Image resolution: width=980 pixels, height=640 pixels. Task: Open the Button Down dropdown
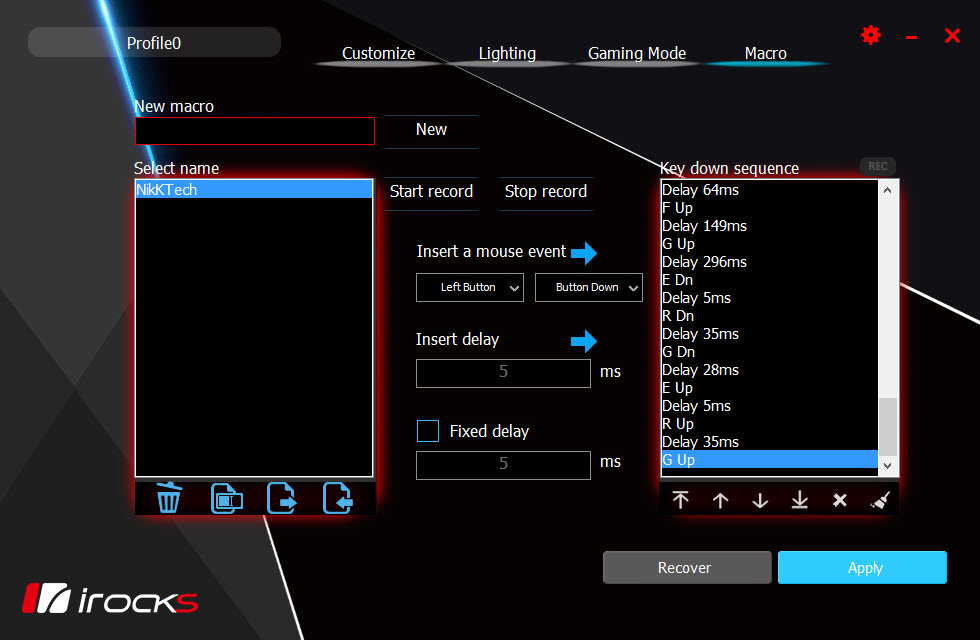click(x=589, y=288)
